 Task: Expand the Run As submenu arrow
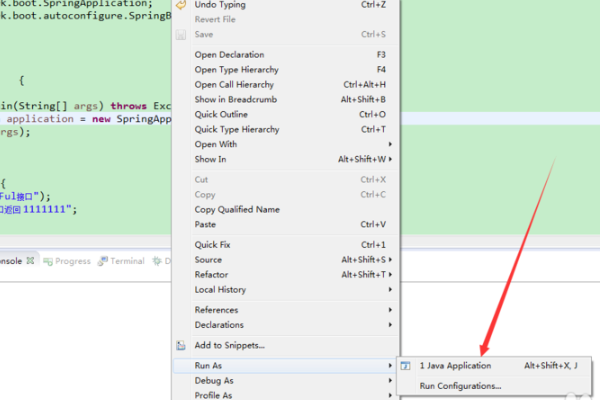click(x=390, y=366)
